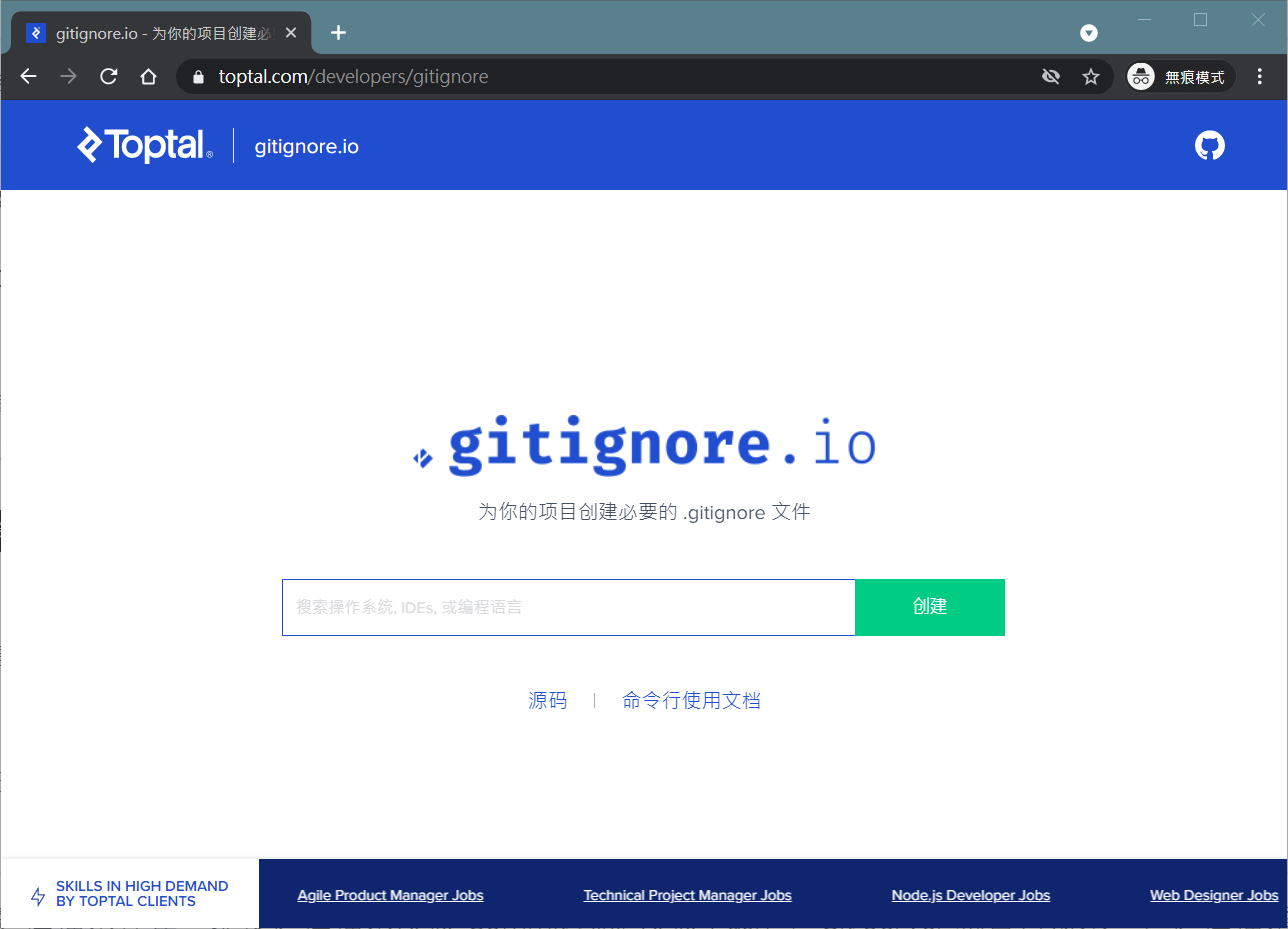Open the GitHub icon in header
This screenshot has height=929, width=1288.
pos(1209,146)
